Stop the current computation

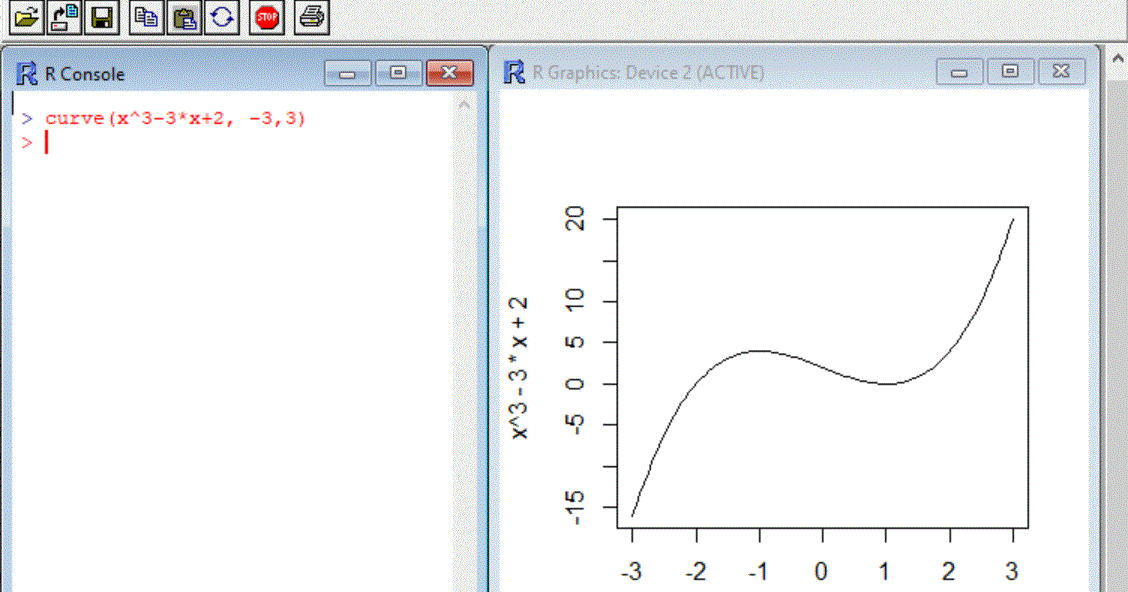265,17
